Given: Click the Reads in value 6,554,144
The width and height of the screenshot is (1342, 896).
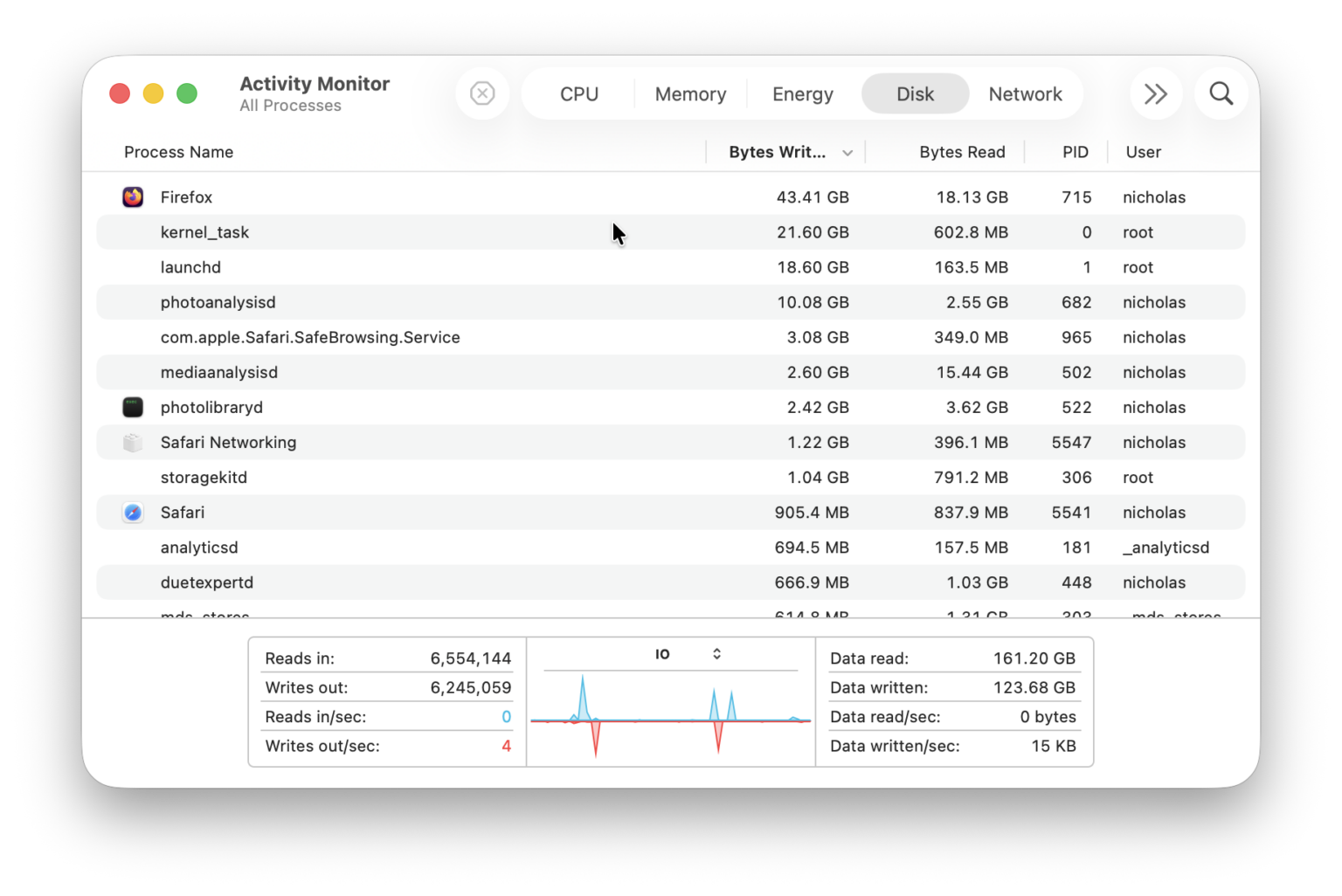Looking at the screenshot, I should 470,658.
